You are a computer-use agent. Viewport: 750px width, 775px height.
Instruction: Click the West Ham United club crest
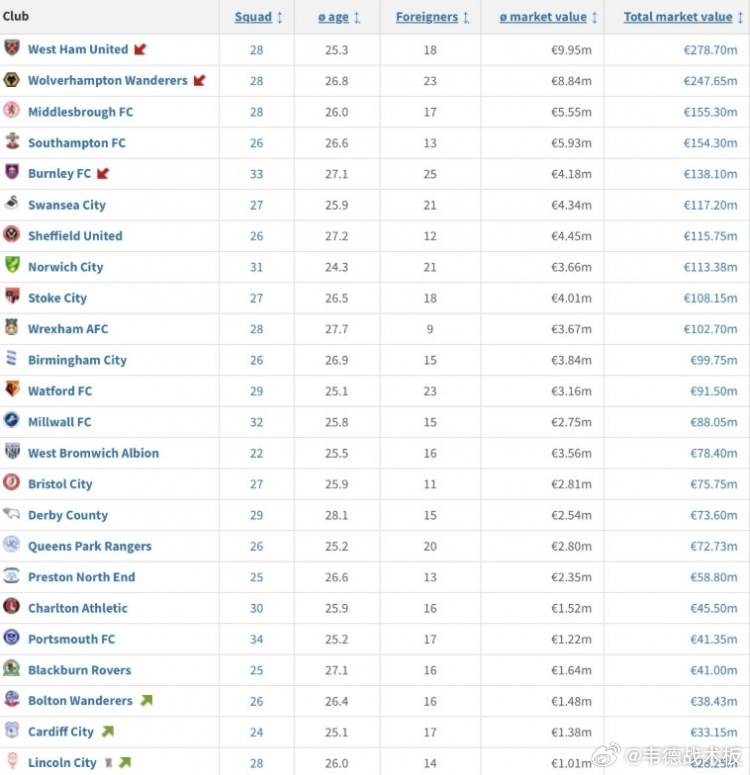pyautogui.click(x=11, y=48)
